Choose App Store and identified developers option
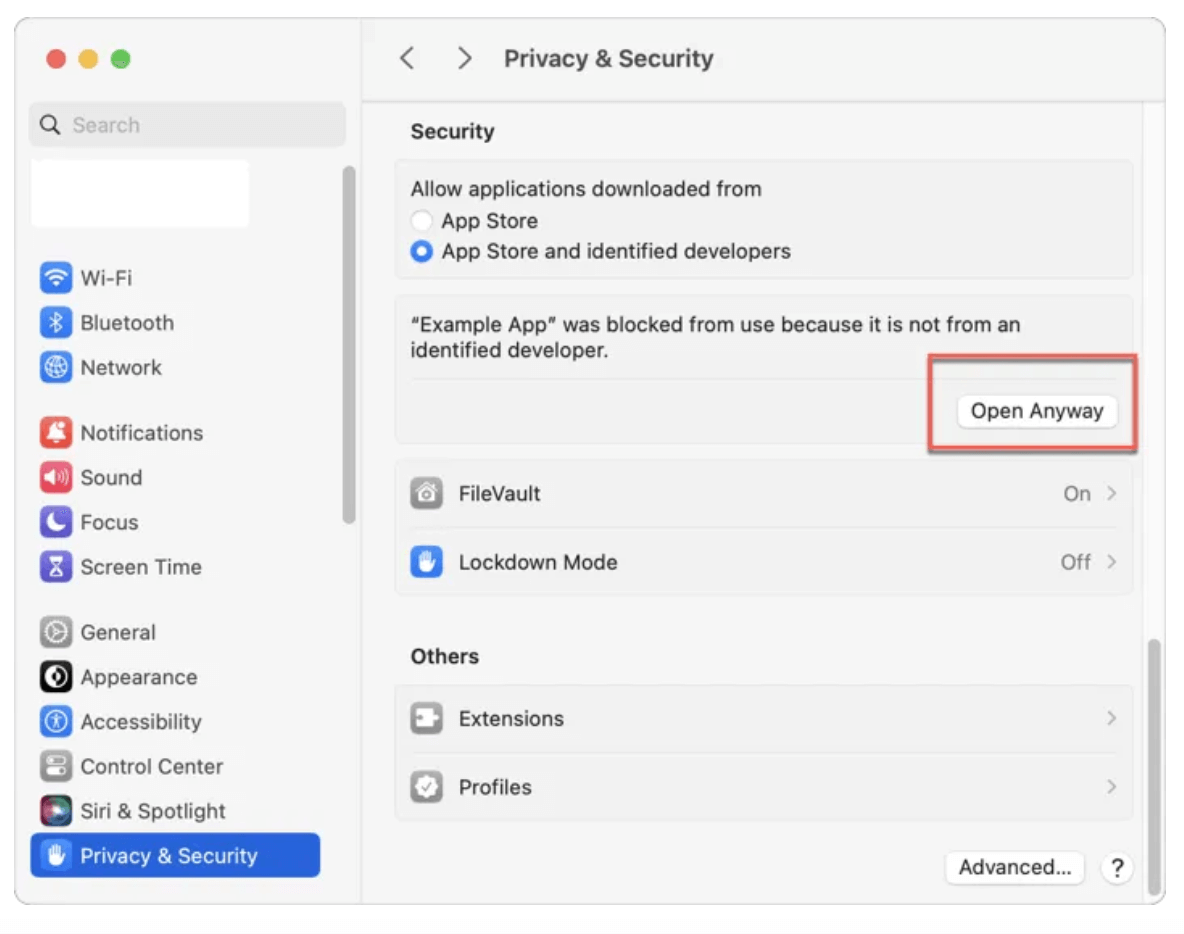Viewport: 1184px width, 934px height. coord(422,251)
